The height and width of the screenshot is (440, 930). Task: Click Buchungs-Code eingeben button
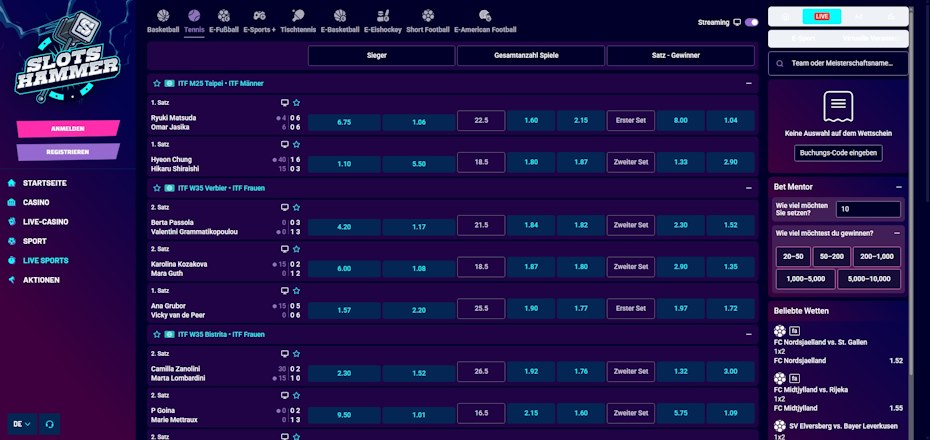[838, 153]
